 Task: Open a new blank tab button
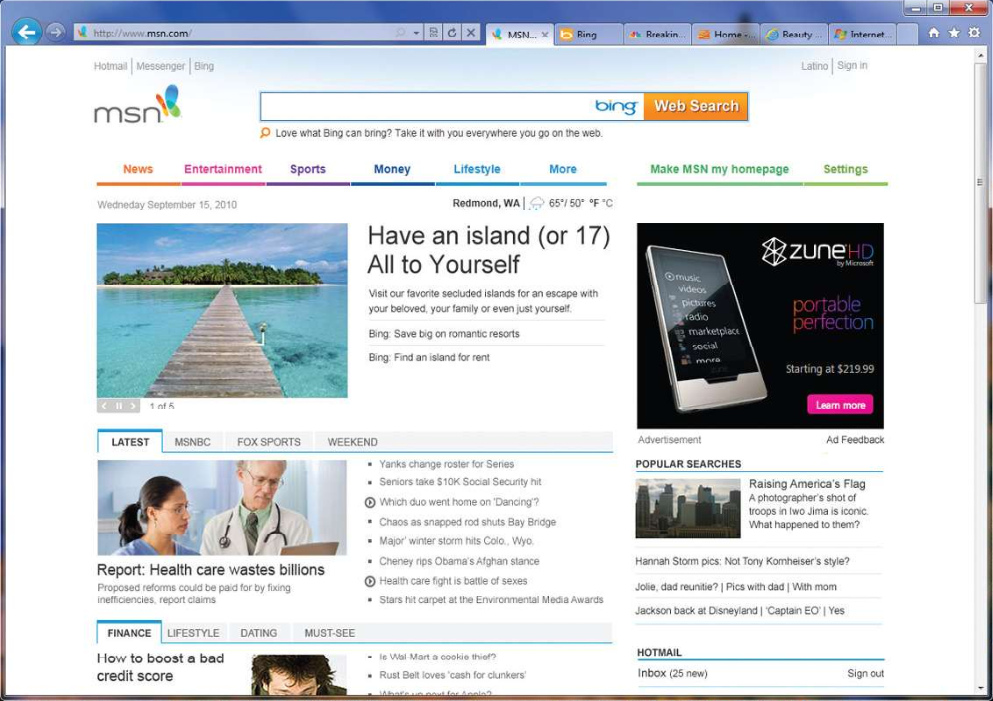tap(907, 35)
